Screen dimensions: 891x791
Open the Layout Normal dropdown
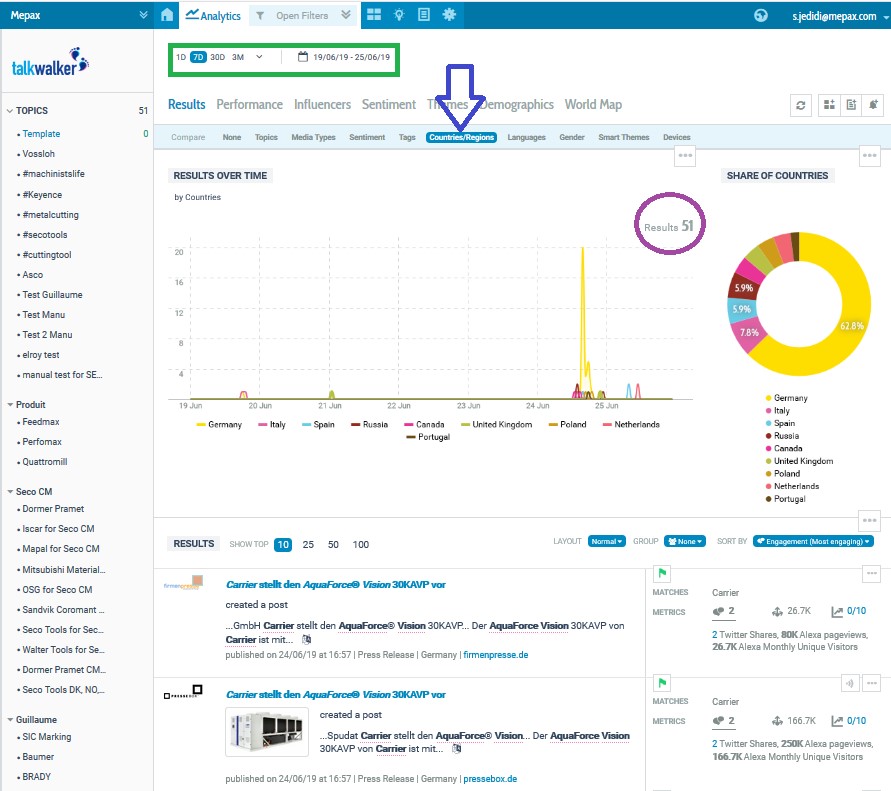coord(607,541)
